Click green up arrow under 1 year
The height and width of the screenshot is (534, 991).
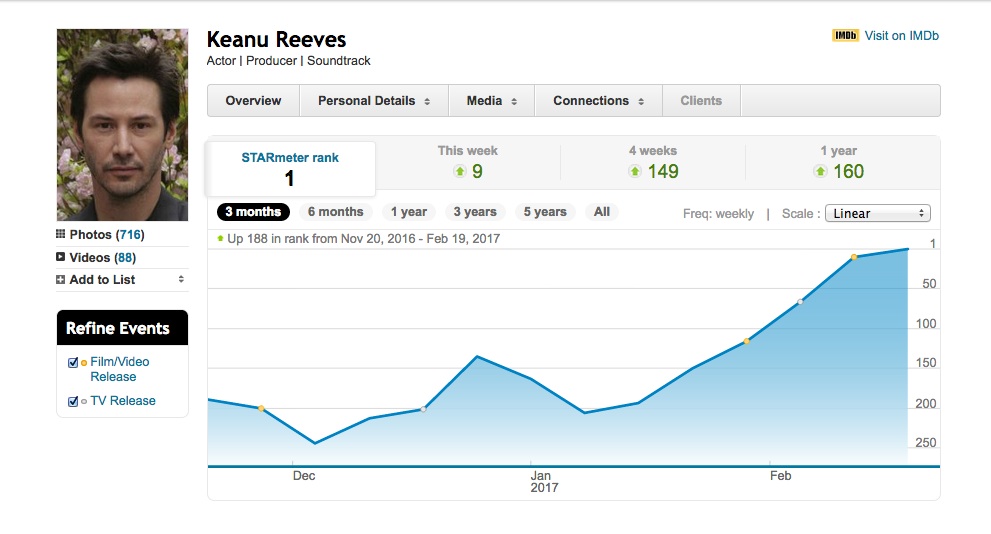(x=820, y=172)
